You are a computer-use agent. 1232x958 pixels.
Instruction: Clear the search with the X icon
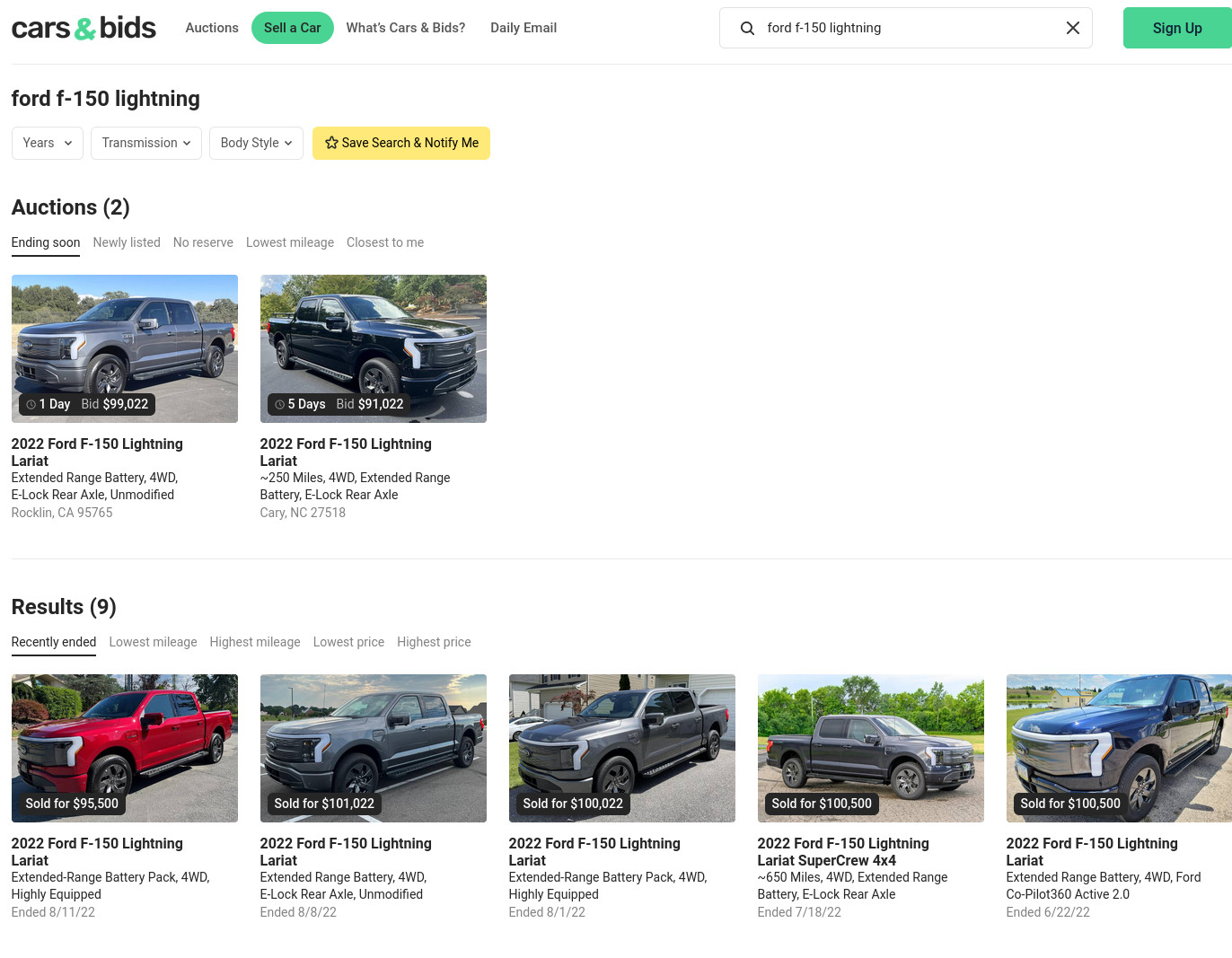coord(1072,28)
